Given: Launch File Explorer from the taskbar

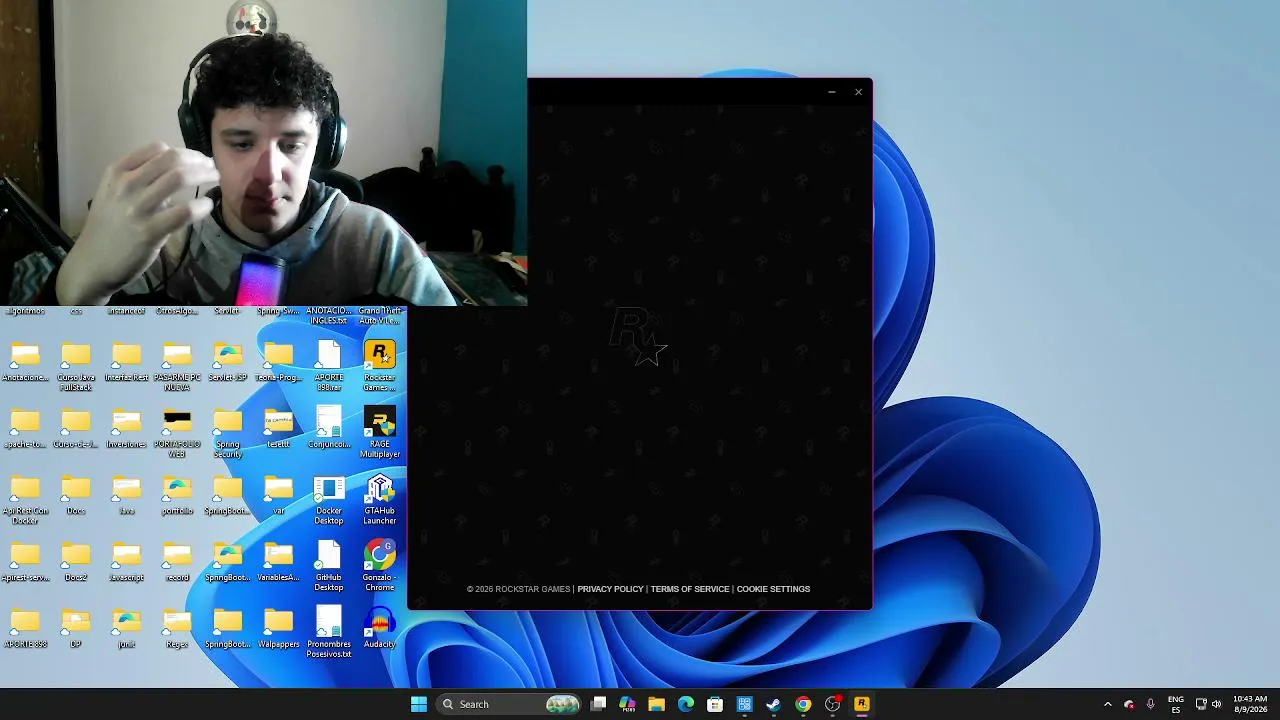Looking at the screenshot, I should coord(656,704).
